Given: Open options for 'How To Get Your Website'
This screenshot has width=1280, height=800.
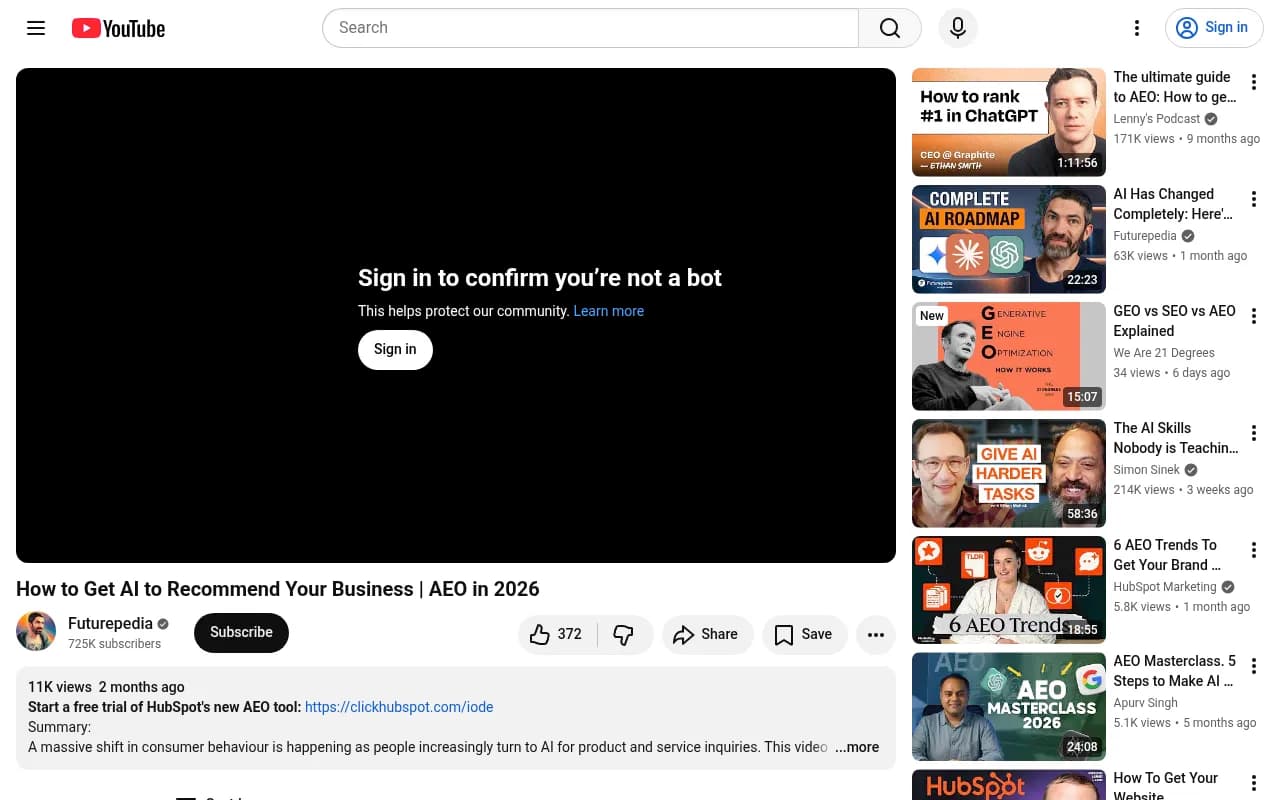Looking at the screenshot, I should (x=1254, y=784).
